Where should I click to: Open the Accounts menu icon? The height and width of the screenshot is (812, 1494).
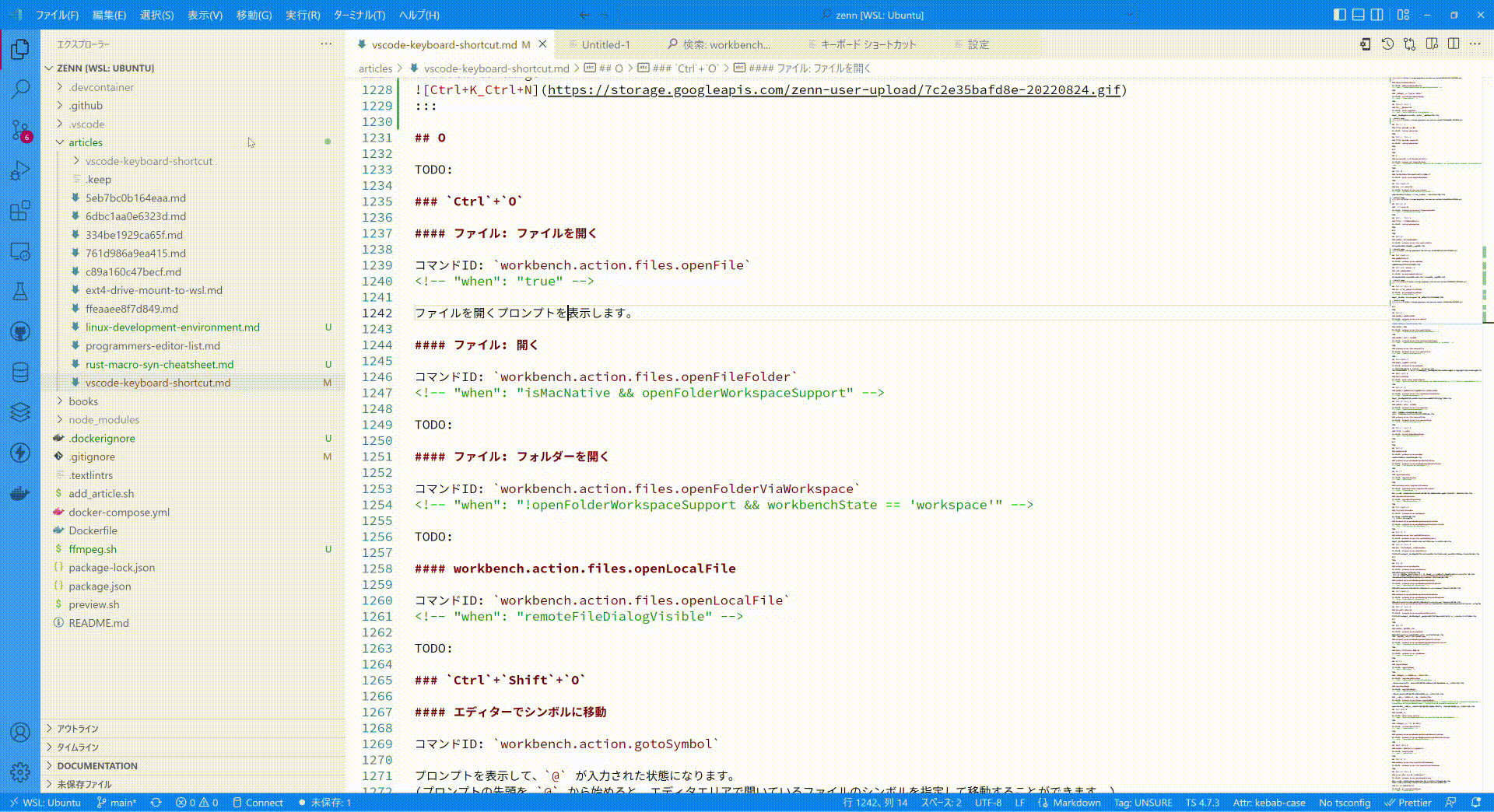(x=20, y=732)
